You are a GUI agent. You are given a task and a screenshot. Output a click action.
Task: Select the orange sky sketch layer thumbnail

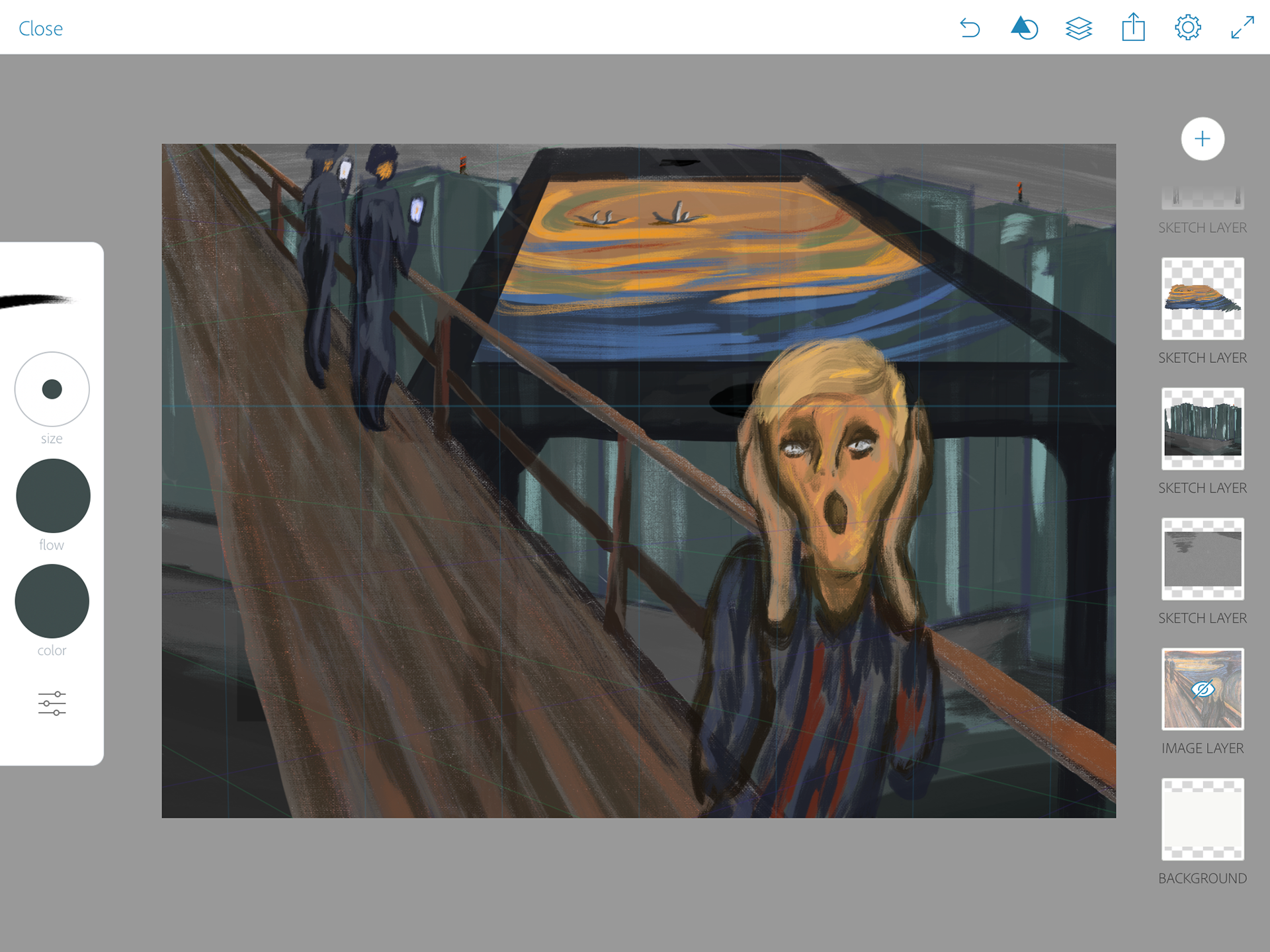[1203, 299]
